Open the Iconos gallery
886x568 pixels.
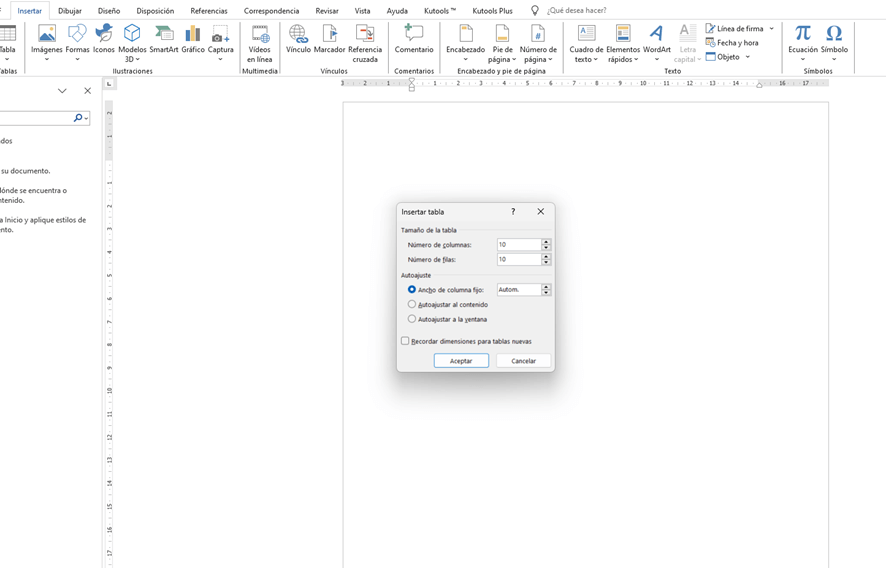(104, 39)
